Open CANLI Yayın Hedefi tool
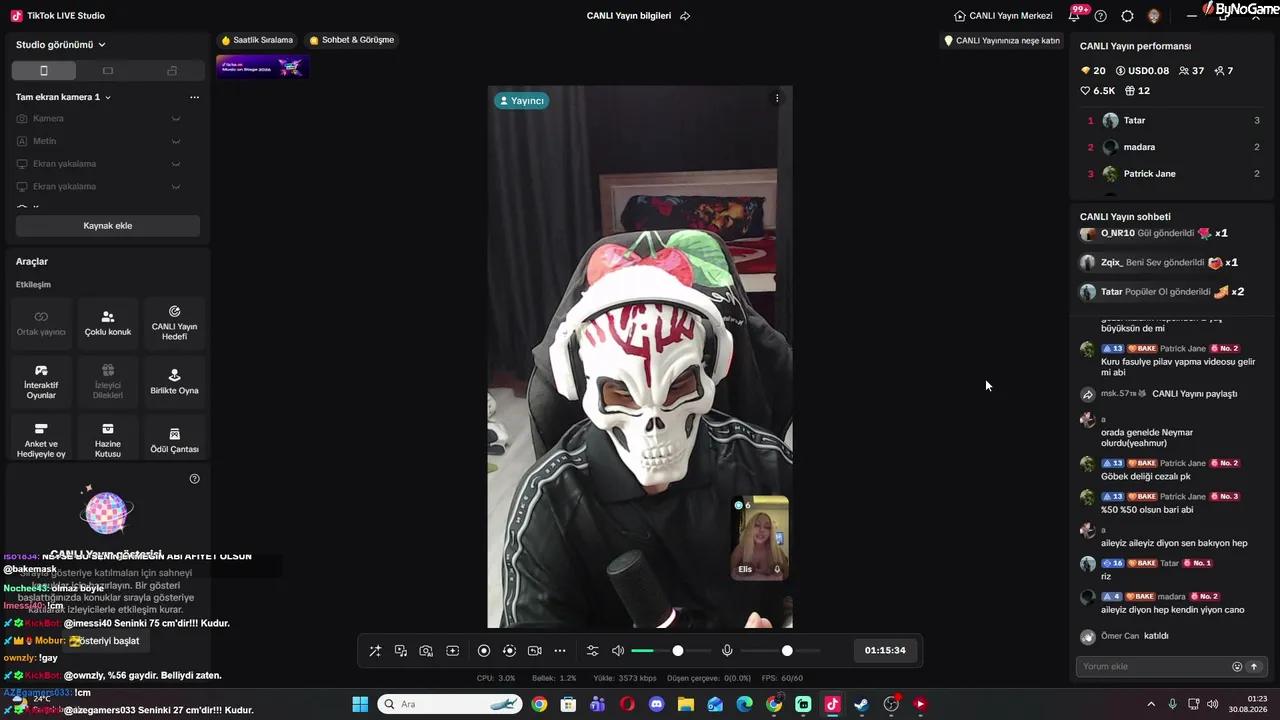This screenshot has width=1280, height=720. pos(174,323)
